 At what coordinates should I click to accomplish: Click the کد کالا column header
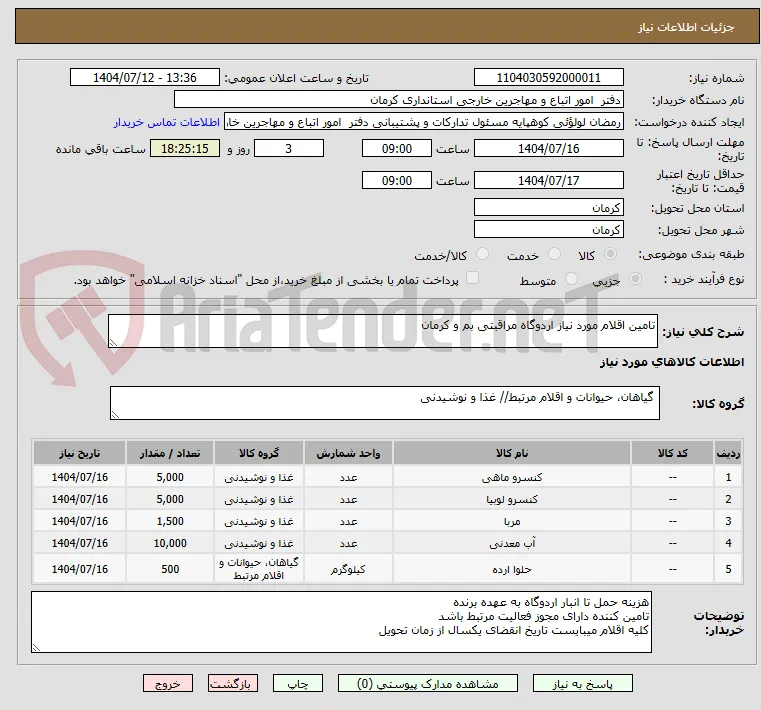(672, 453)
